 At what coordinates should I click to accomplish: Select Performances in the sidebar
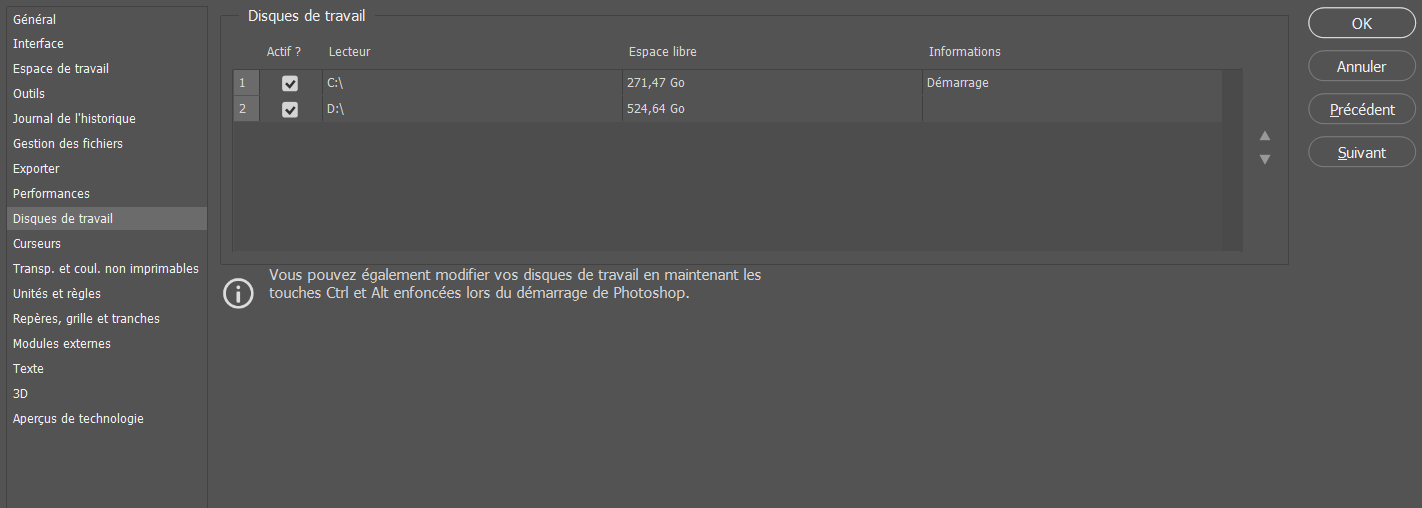[x=51, y=194]
